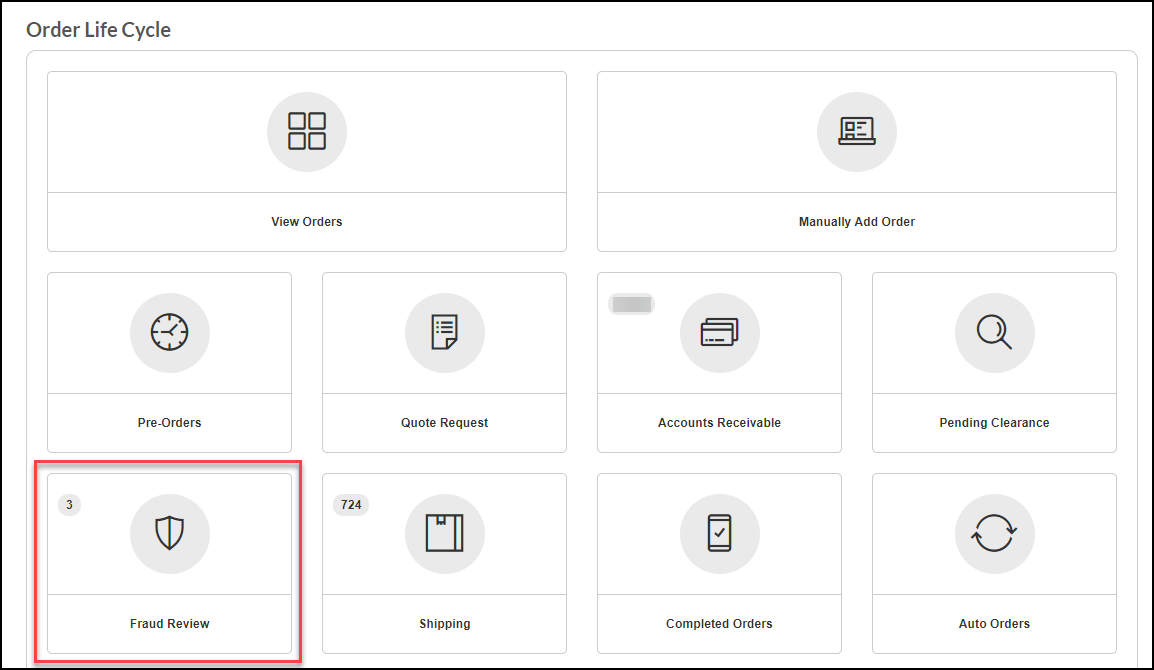This screenshot has width=1154, height=670.
Task: Click the Fraud Review shield icon
Action: pos(169,533)
